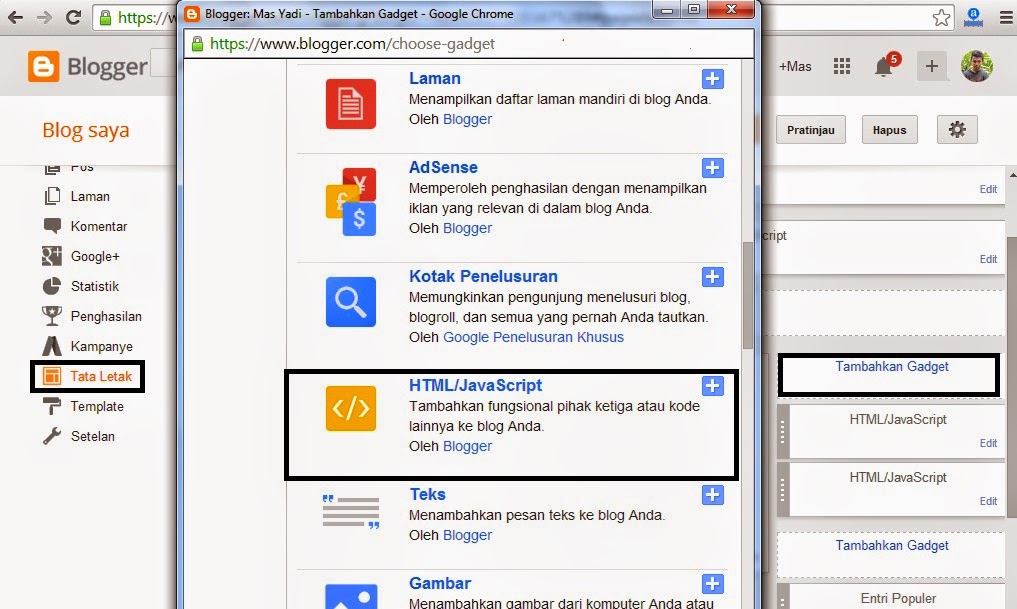The image size is (1017, 609).
Task: Add Kotak Penelusuran gadget with plus button
Action: pos(712,277)
